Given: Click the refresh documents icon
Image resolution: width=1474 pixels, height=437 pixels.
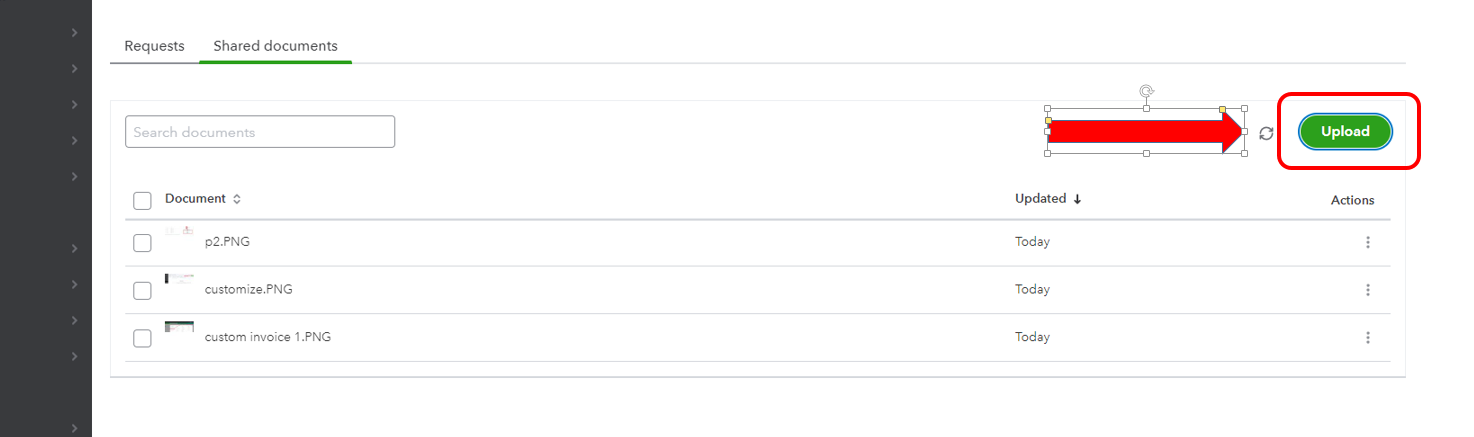Looking at the screenshot, I should pos(1266,133).
